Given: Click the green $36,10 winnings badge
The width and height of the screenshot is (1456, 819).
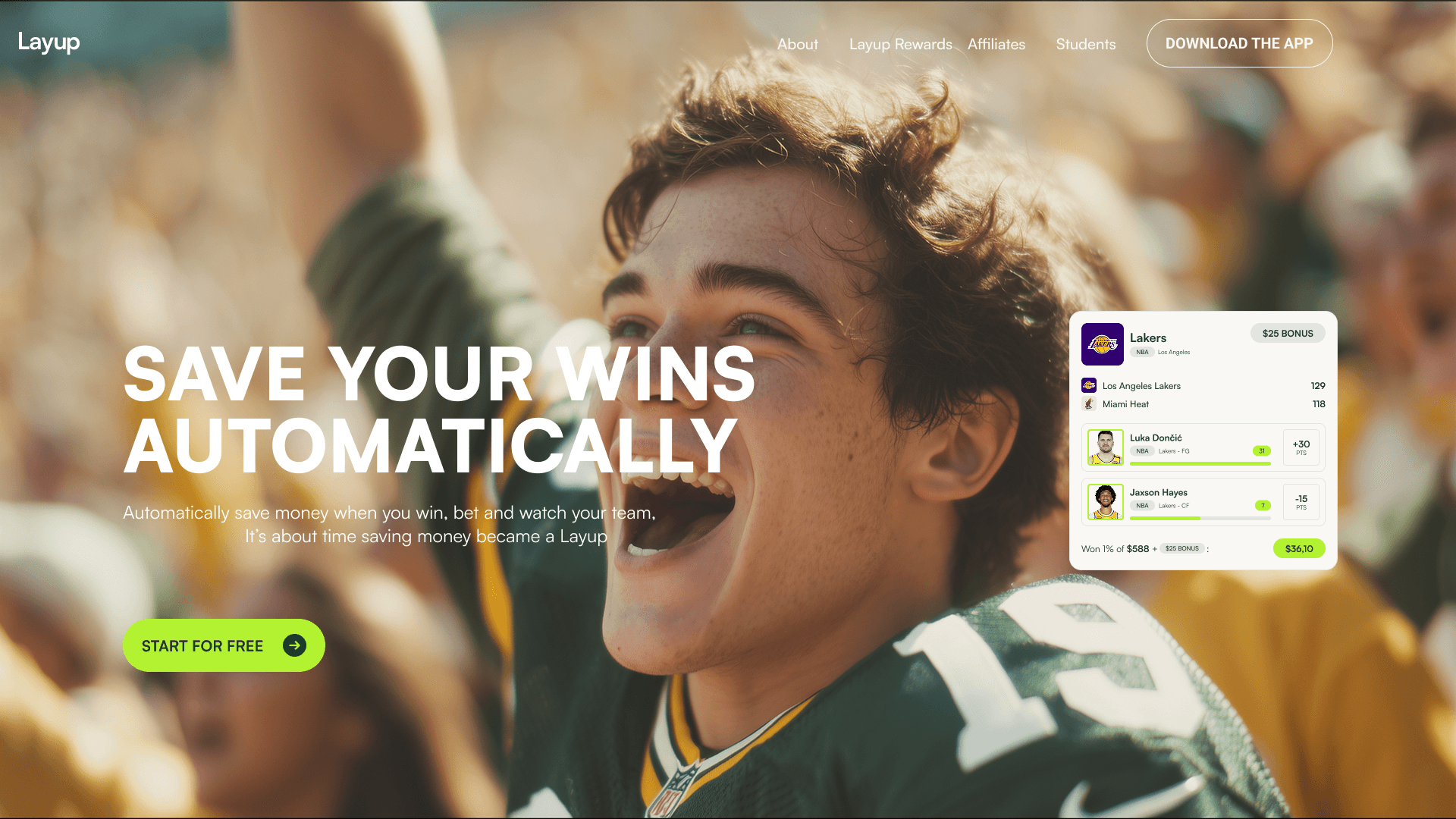Looking at the screenshot, I should pos(1299,548).
